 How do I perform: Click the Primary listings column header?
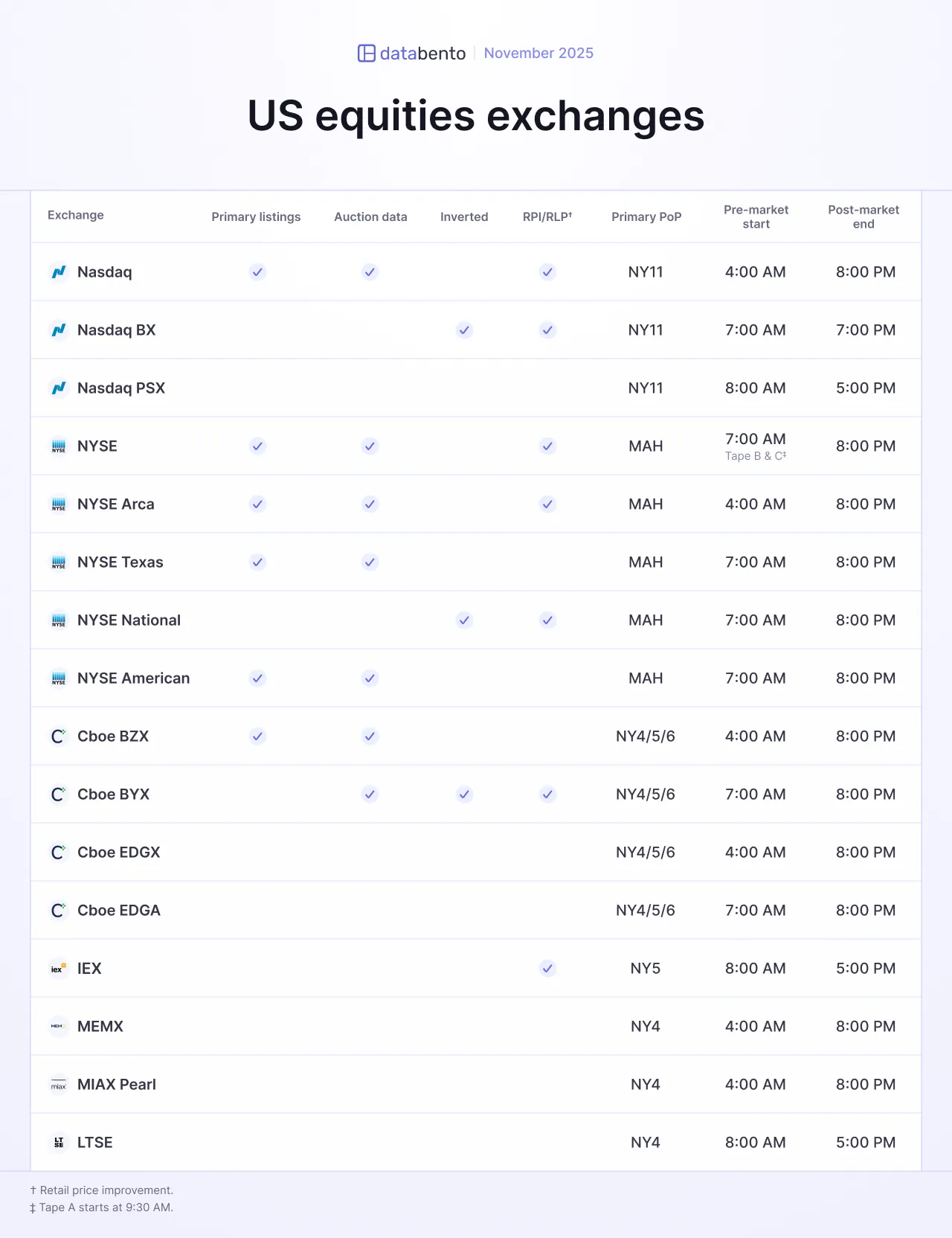(256, 217)
